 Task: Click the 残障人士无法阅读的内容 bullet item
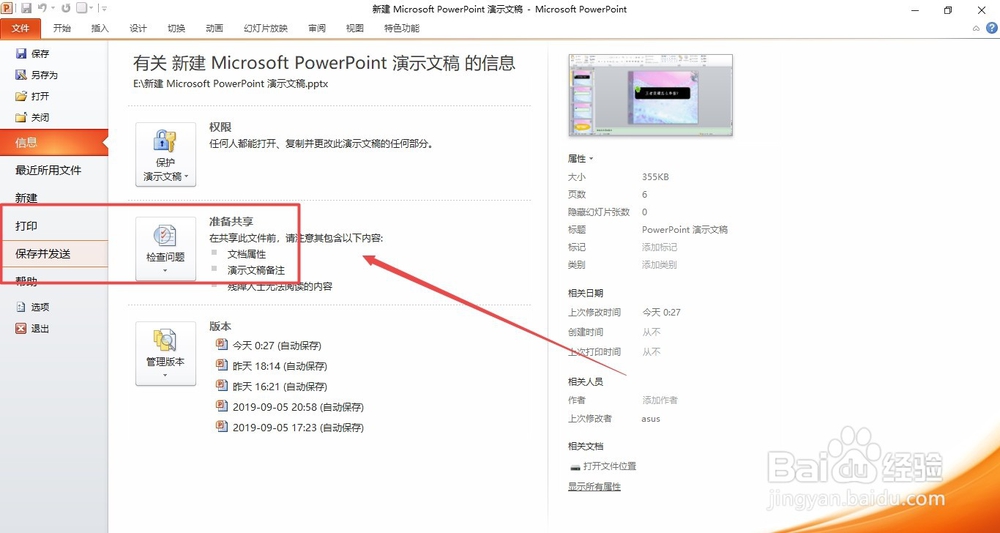[279, 287]
